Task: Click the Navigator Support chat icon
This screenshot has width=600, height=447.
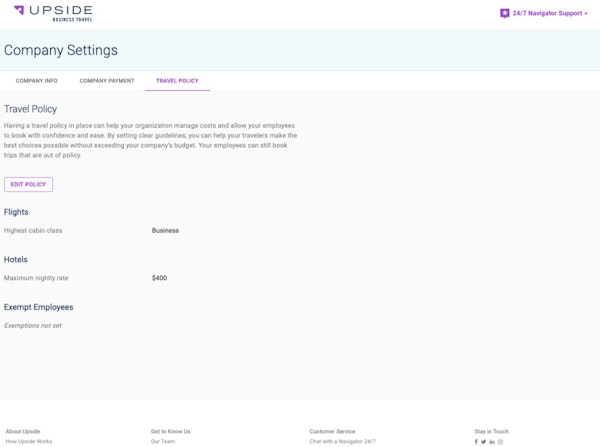Action: pyautogui.click(x=504, y=13)
